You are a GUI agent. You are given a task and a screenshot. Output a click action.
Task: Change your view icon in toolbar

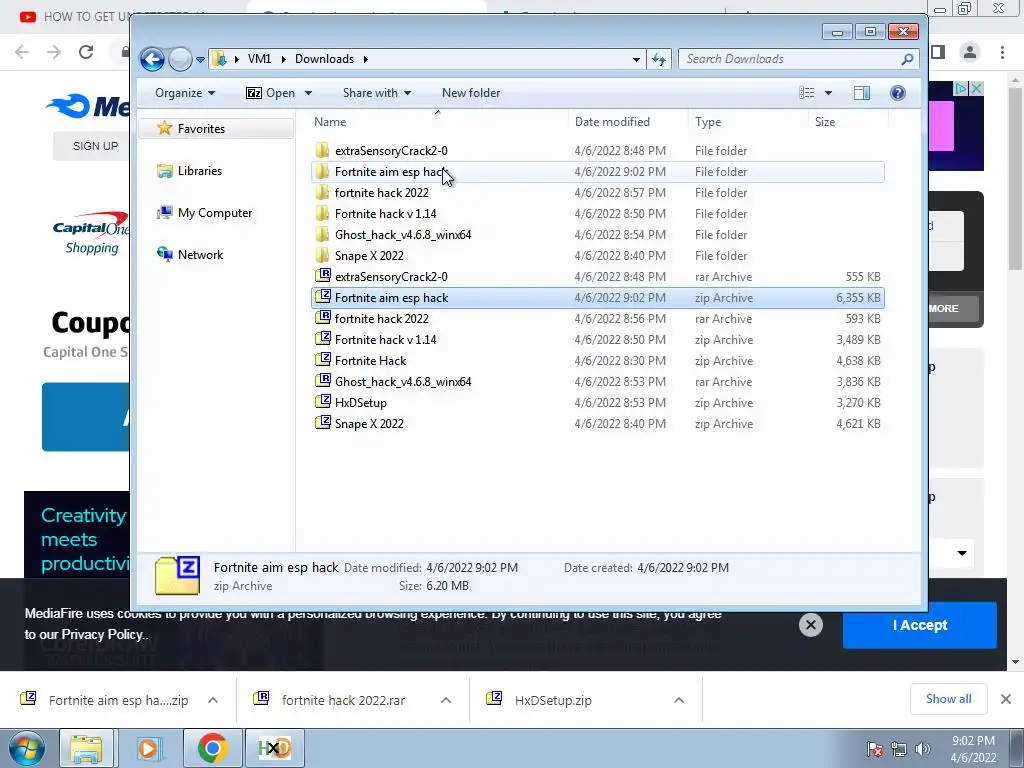point(807,93)
